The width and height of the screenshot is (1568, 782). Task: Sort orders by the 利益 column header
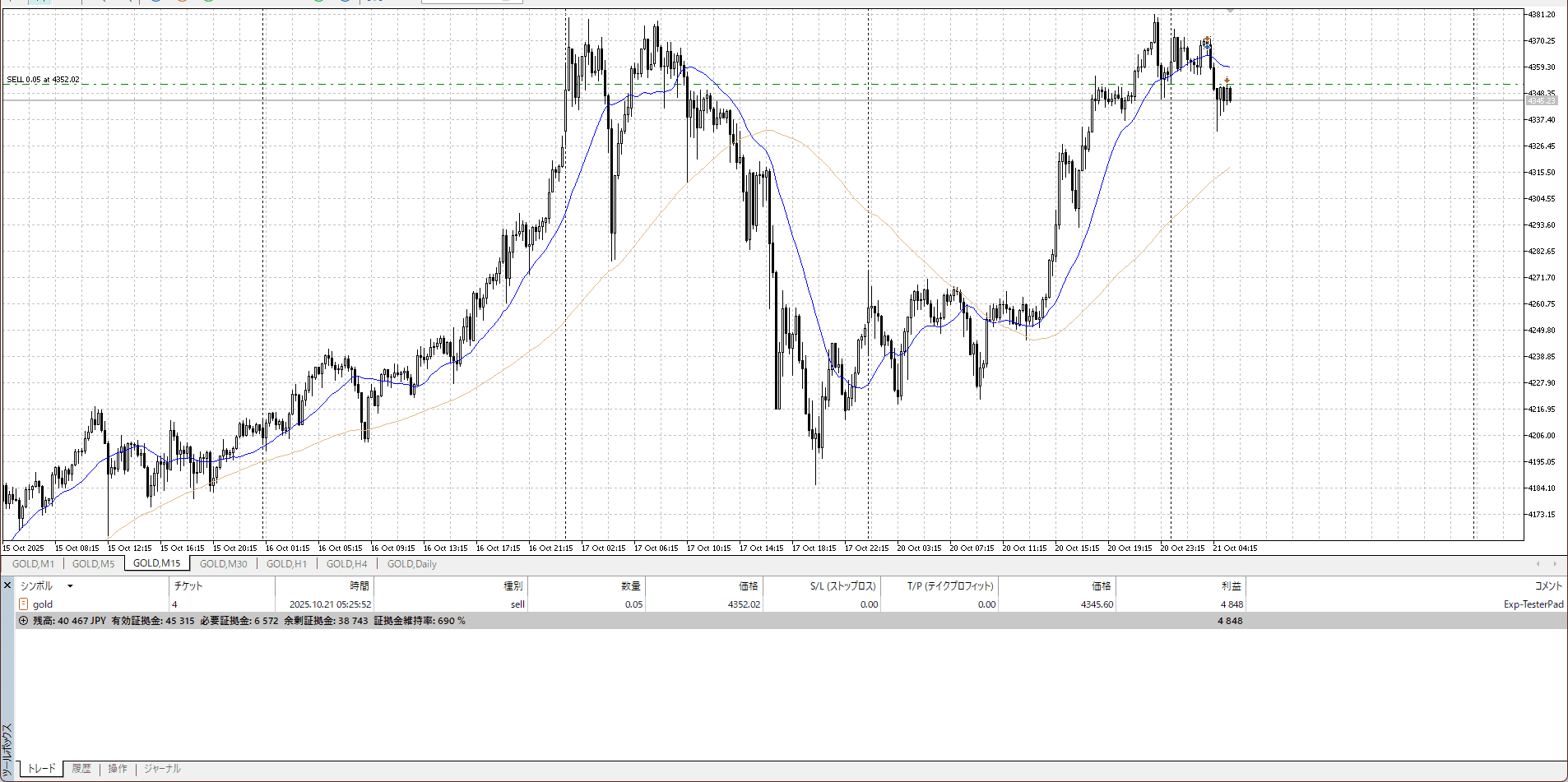(x=1231, y=586)
